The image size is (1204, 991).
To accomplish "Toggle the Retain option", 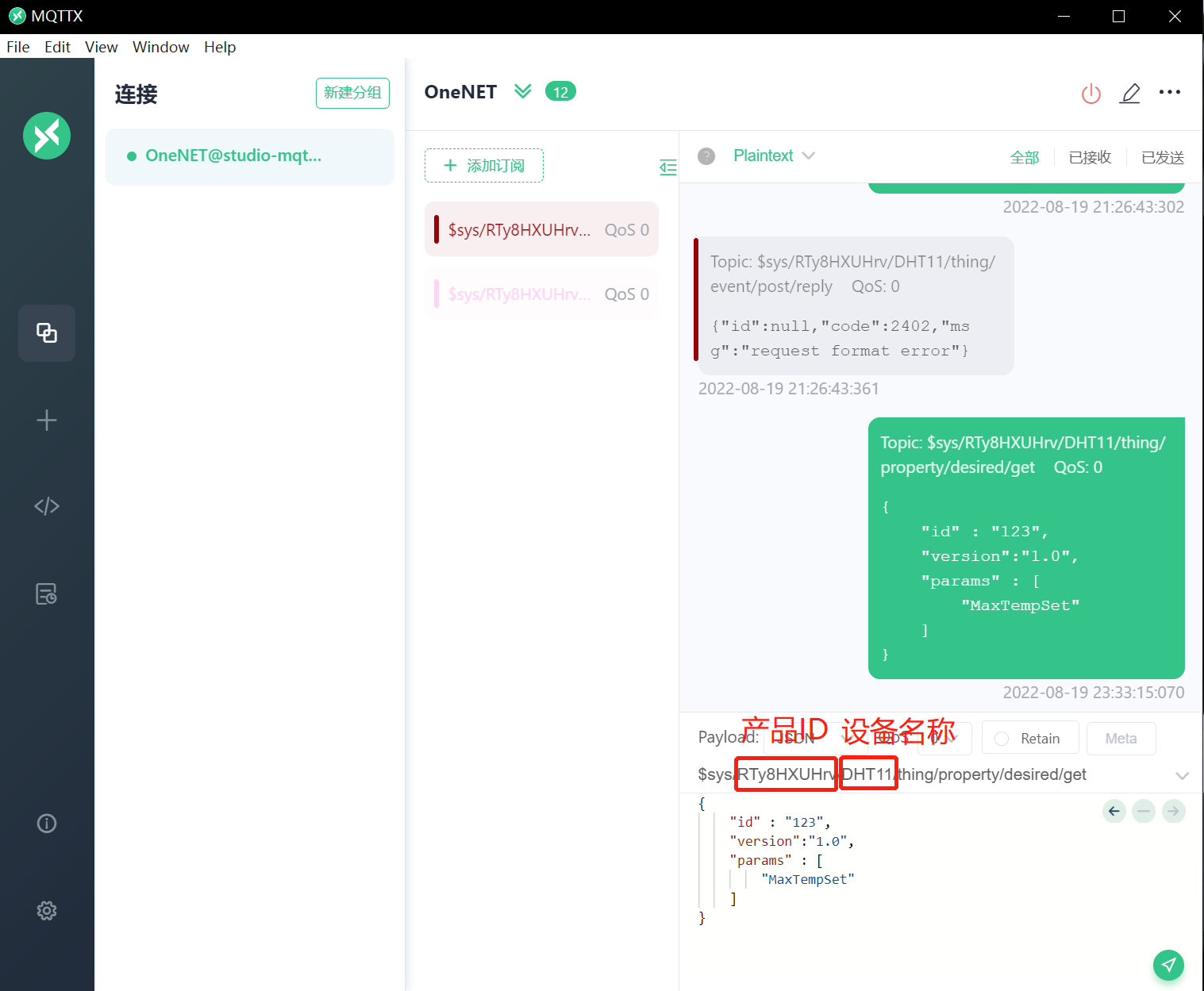I will click(x=1030, y=738).
